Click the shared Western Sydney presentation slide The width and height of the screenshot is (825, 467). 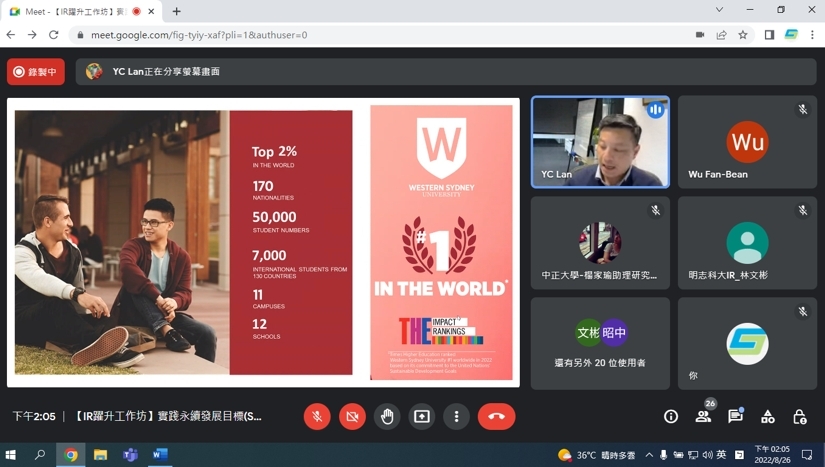point(263,242)
